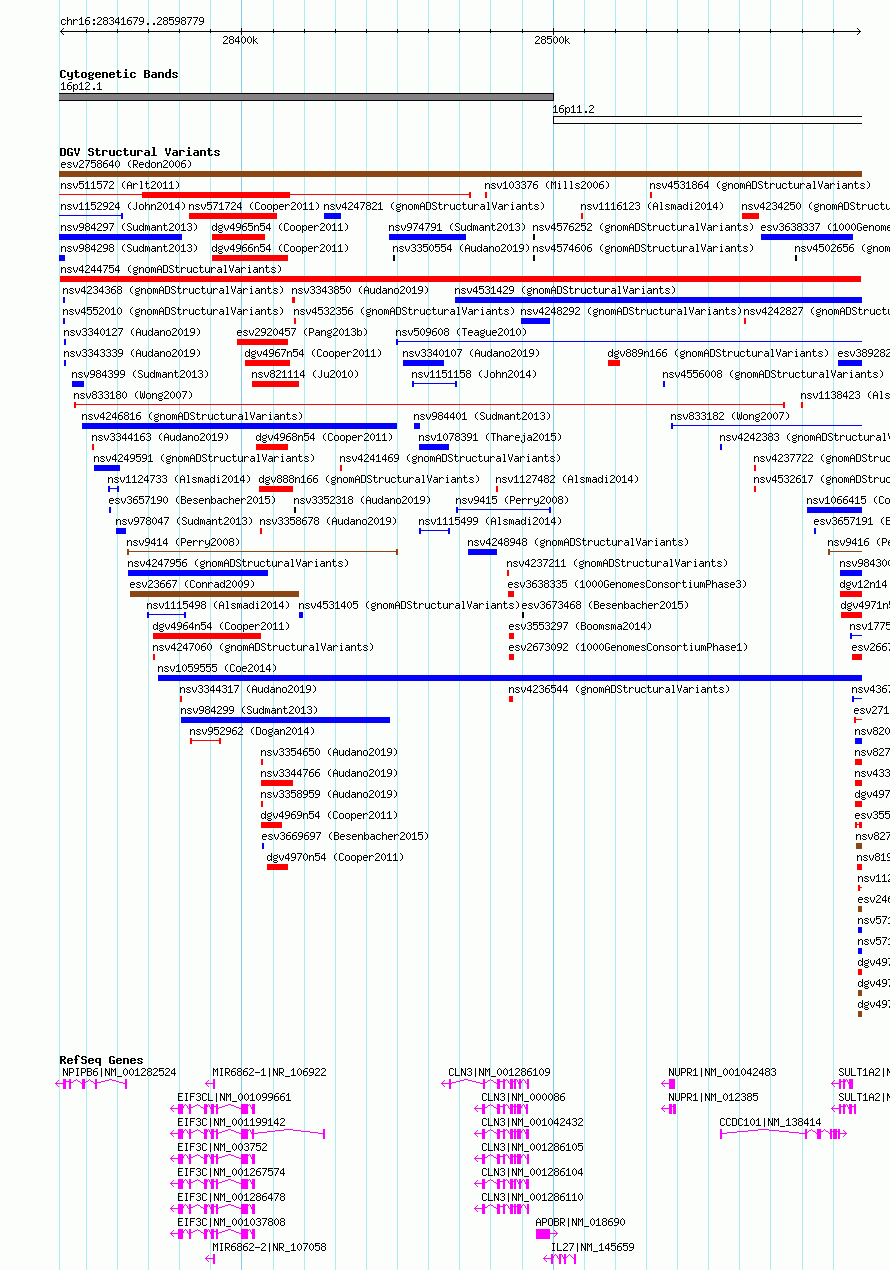Open APOBR|NM_018690 gene label

pos(580,1222)
